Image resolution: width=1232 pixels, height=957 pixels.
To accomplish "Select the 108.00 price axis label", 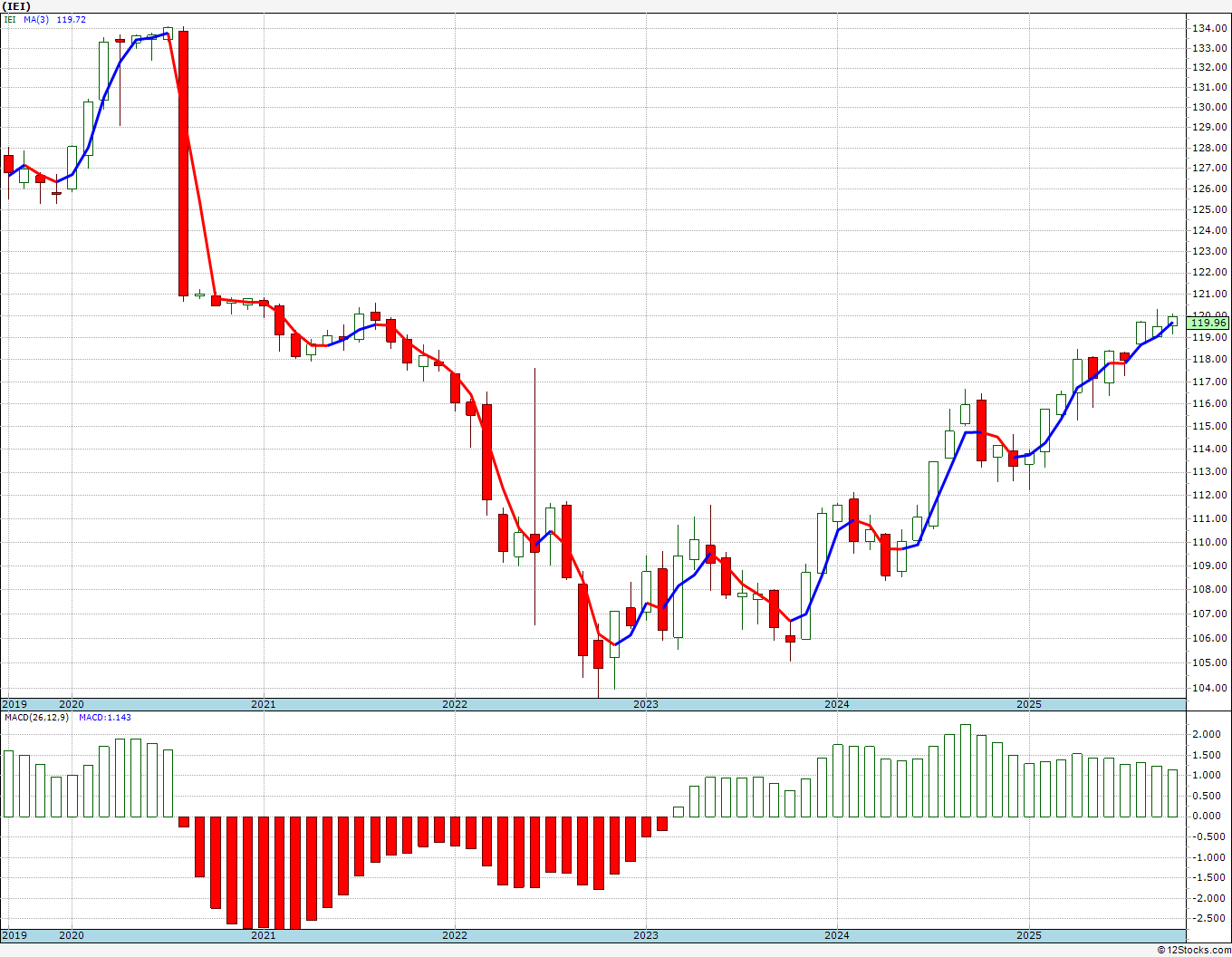I will [x=1209, y=589].
